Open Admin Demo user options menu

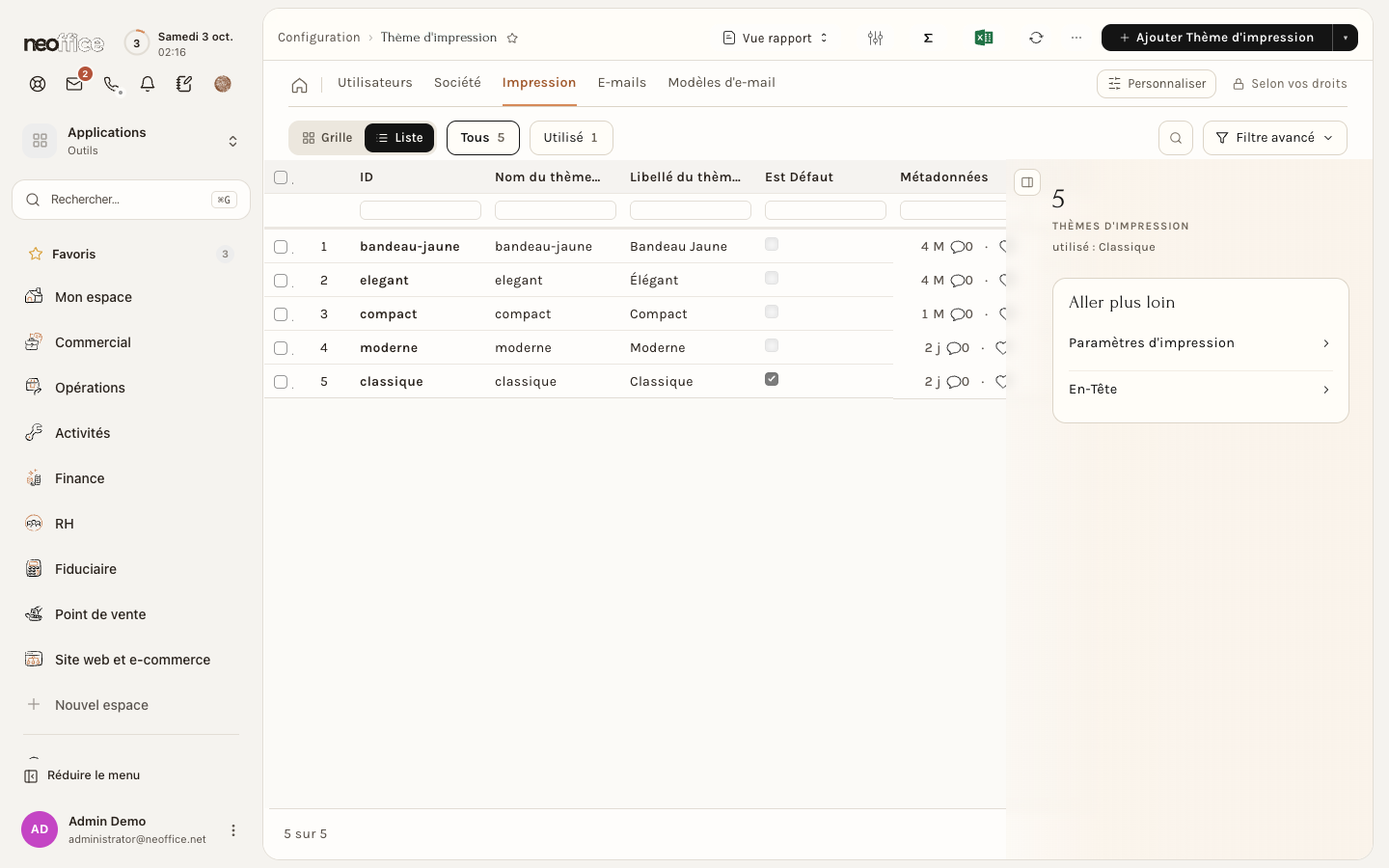coord(233,830)
